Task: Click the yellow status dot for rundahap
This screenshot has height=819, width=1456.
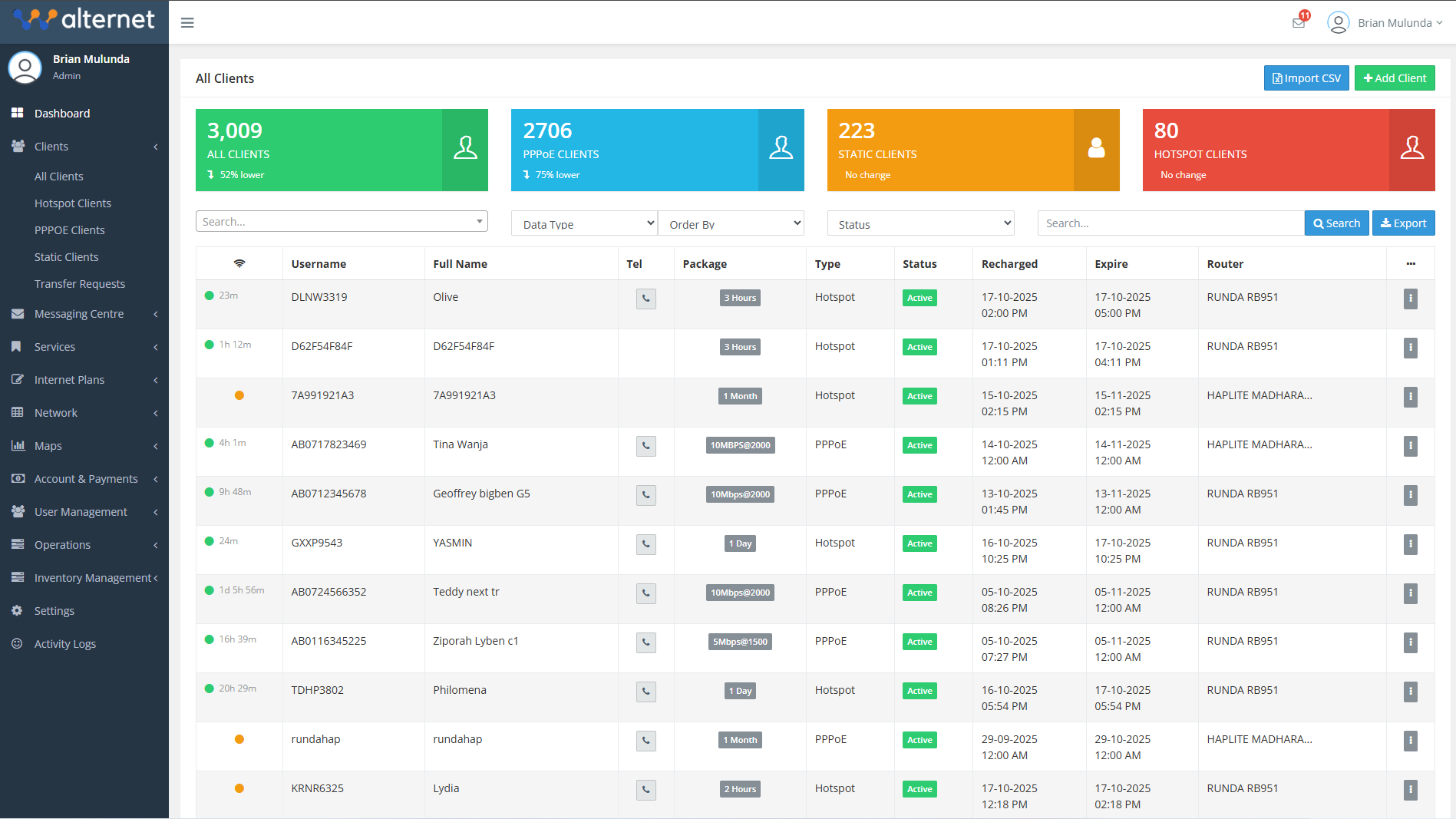Action: pyautogui.click(x=239, y=738)
